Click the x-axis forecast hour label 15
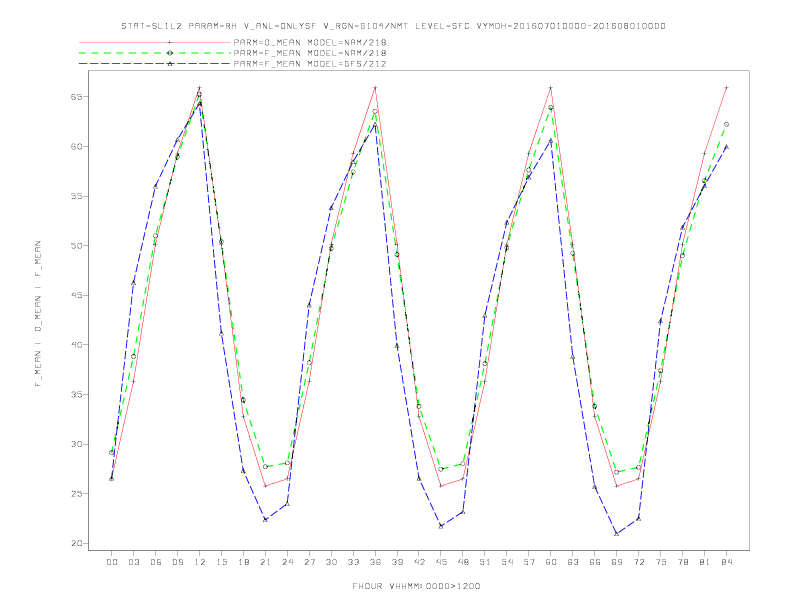 (221, 562)
